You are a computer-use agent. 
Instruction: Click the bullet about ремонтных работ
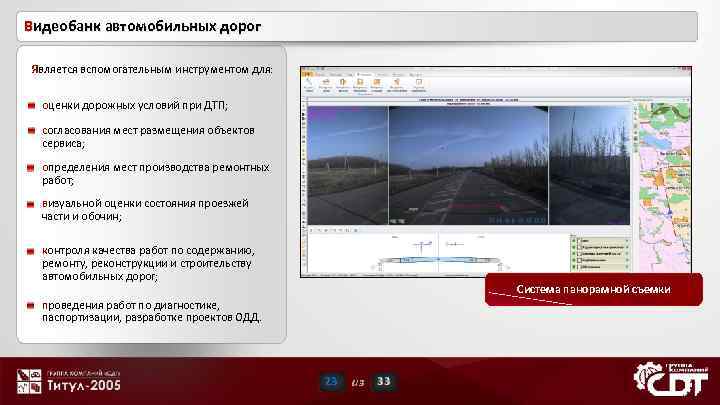click(155, 174)
